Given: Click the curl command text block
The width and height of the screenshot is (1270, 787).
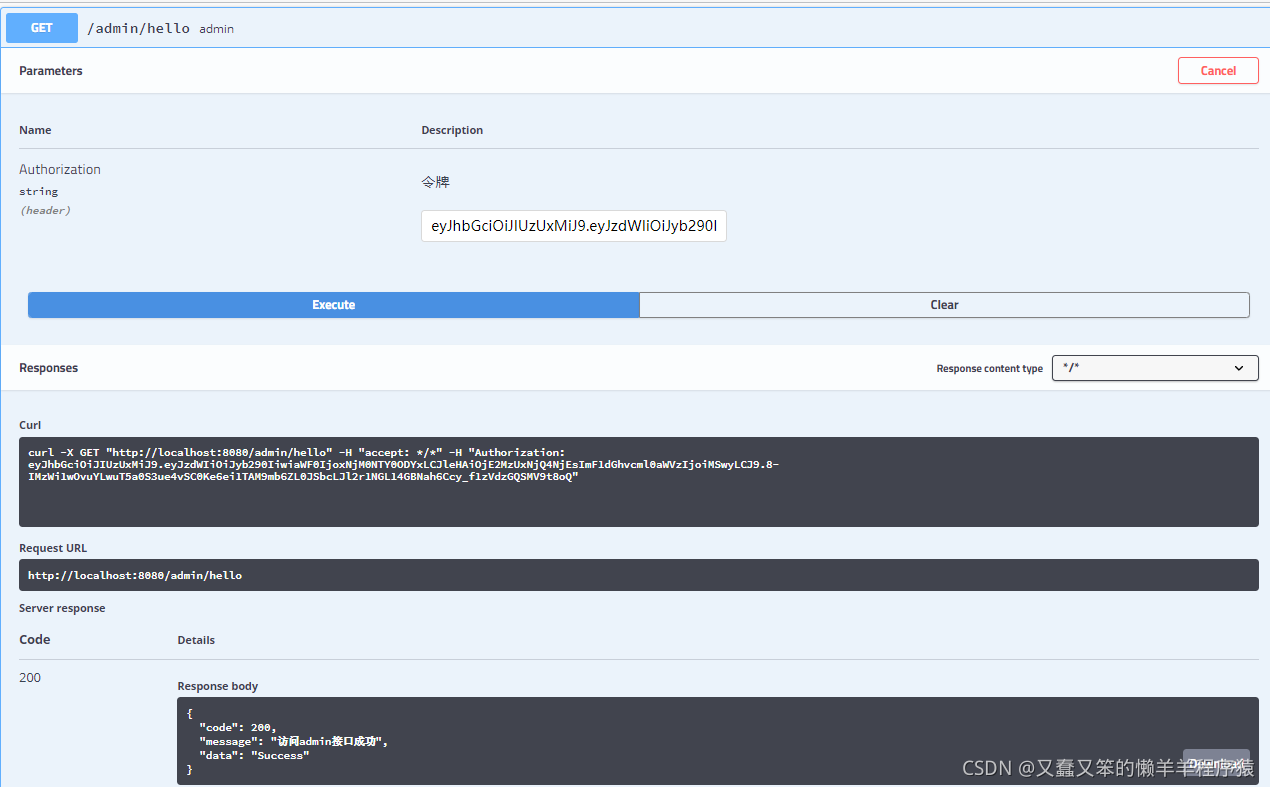Looking at the screenshot, I should (x=638, y=482).
